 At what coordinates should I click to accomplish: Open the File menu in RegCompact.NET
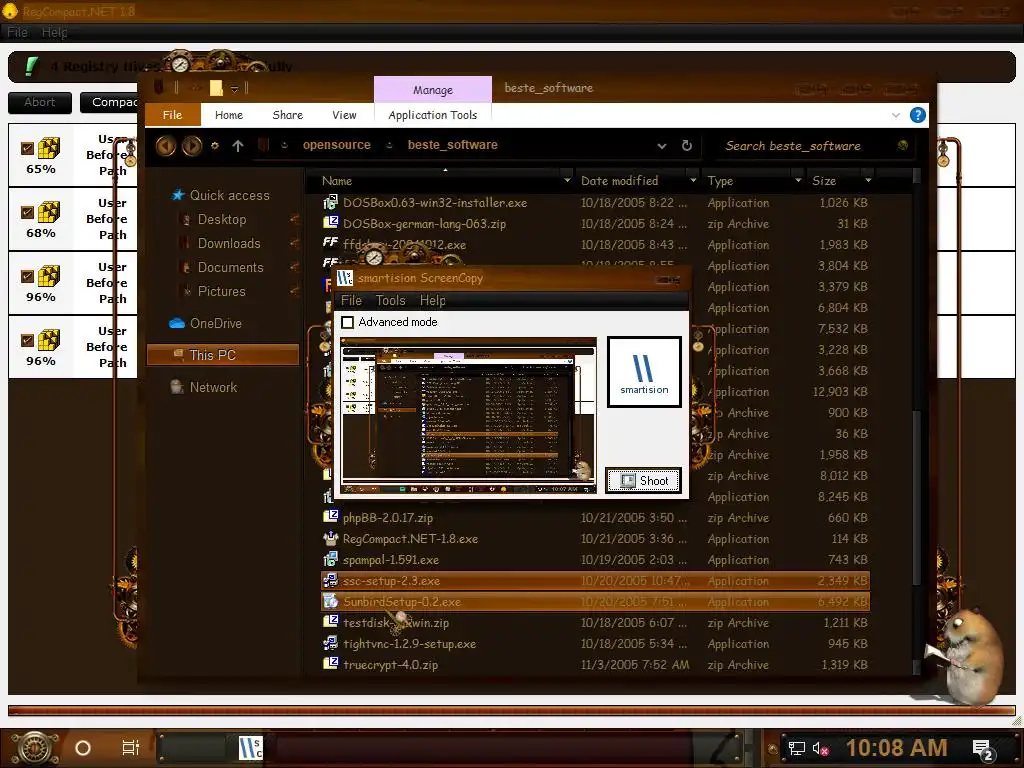click(17, 32)
